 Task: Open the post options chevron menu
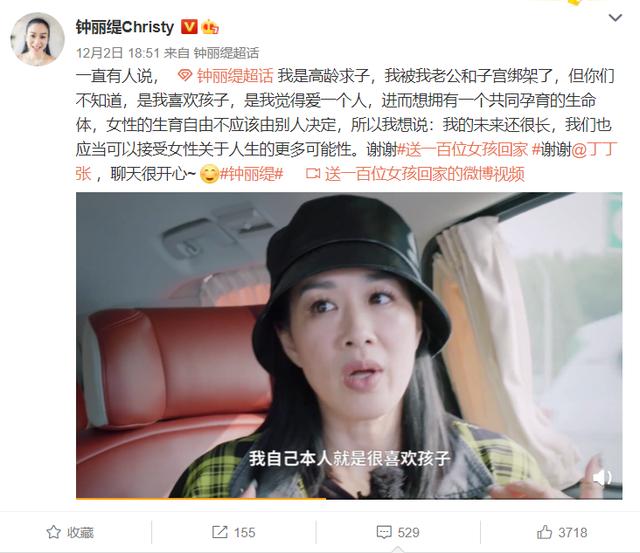click(x=615, y=18)
